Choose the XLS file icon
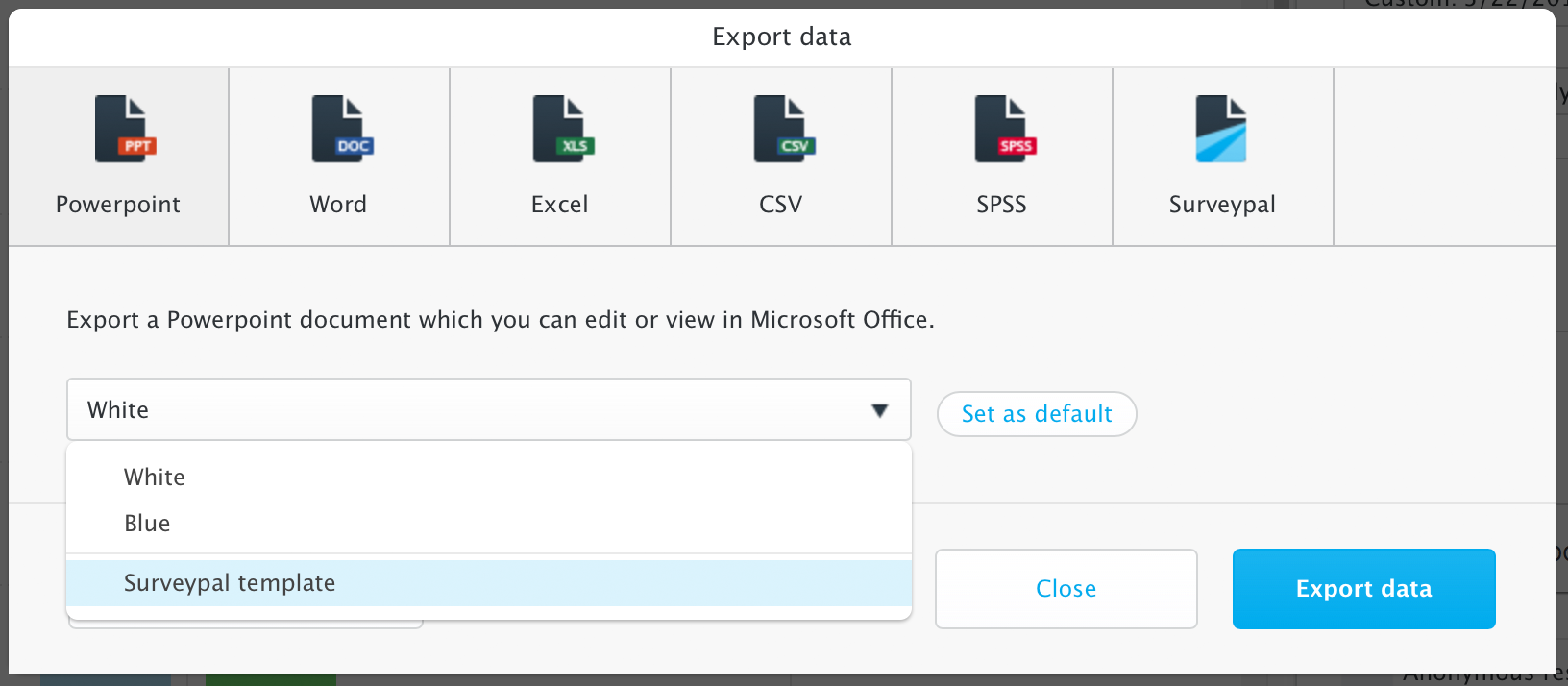1568x686 pixels. 564,129
